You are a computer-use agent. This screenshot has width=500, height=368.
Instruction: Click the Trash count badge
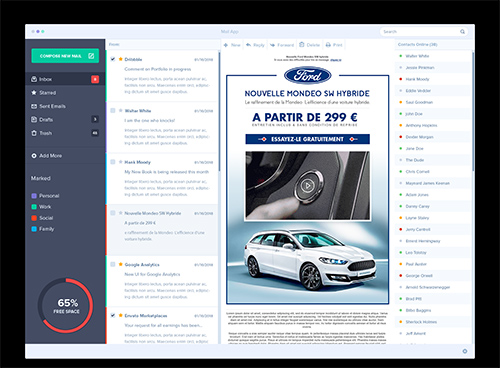95,133
